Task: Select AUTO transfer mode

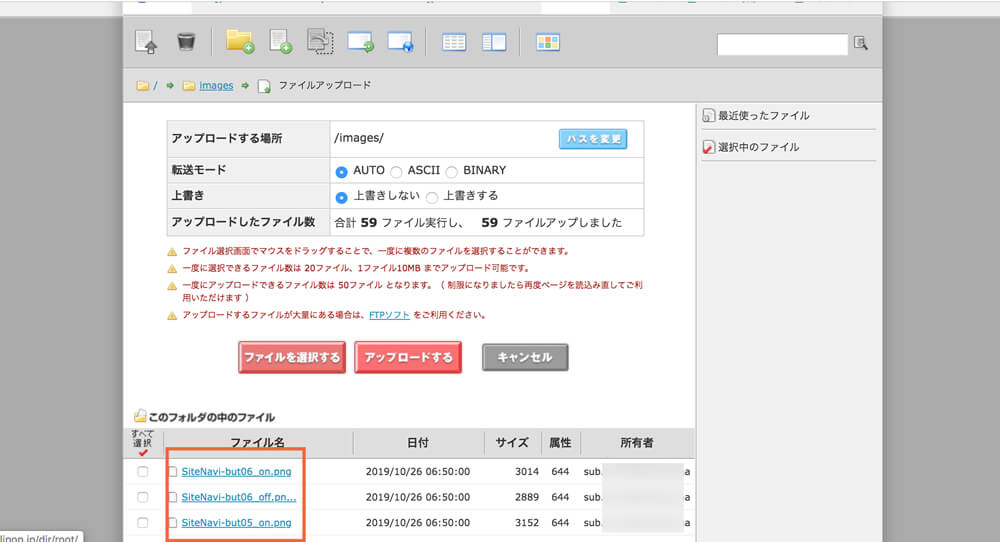Action: (x=341, y=172)
